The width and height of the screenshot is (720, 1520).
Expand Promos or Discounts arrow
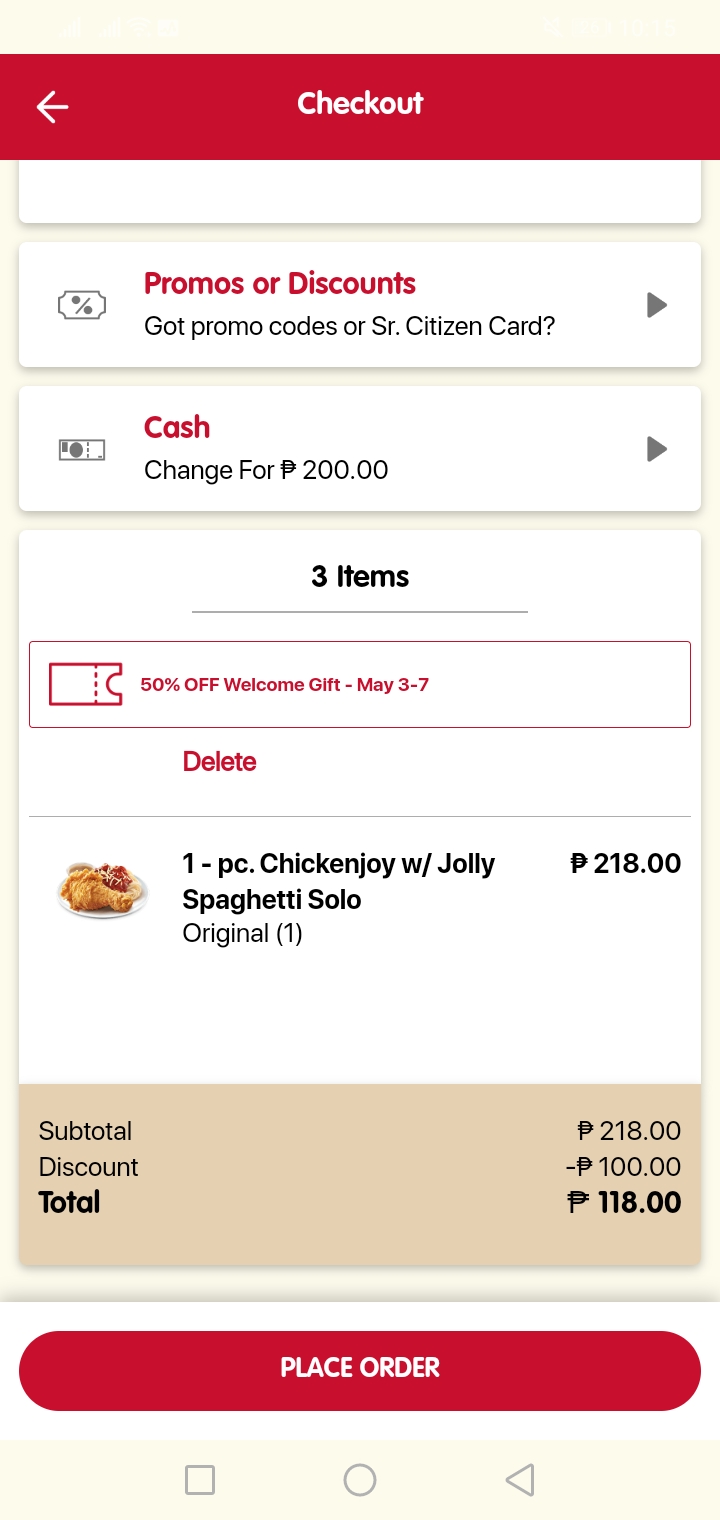(x=656, y=305)
